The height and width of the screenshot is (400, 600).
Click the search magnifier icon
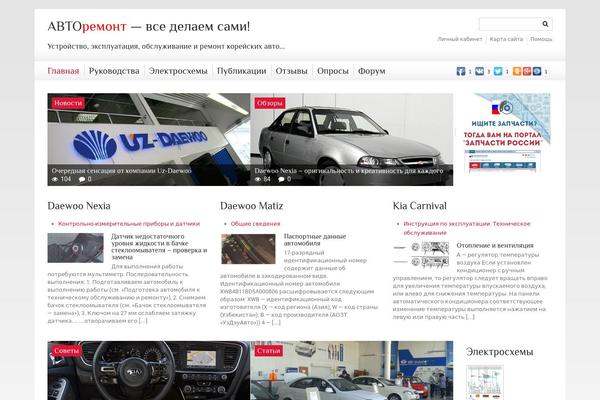[545, 24]
